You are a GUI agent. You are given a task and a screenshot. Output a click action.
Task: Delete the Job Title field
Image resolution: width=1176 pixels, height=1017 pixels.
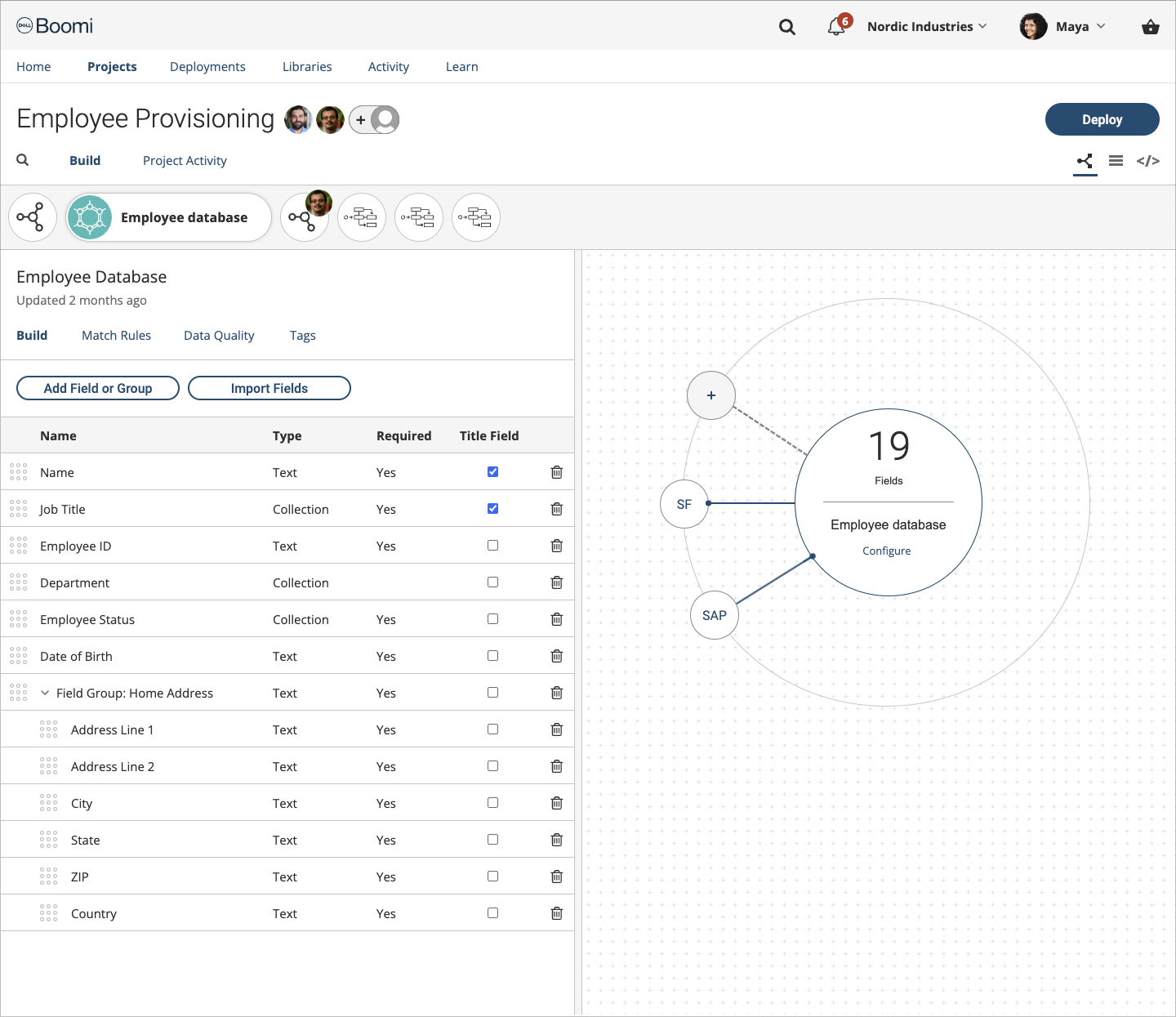557,509
